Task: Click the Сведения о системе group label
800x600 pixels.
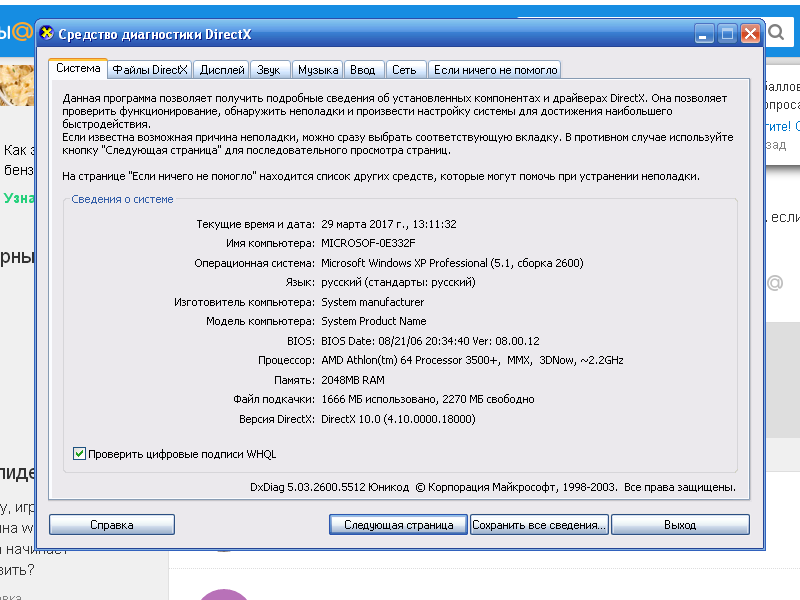Action: pos(122,199)
